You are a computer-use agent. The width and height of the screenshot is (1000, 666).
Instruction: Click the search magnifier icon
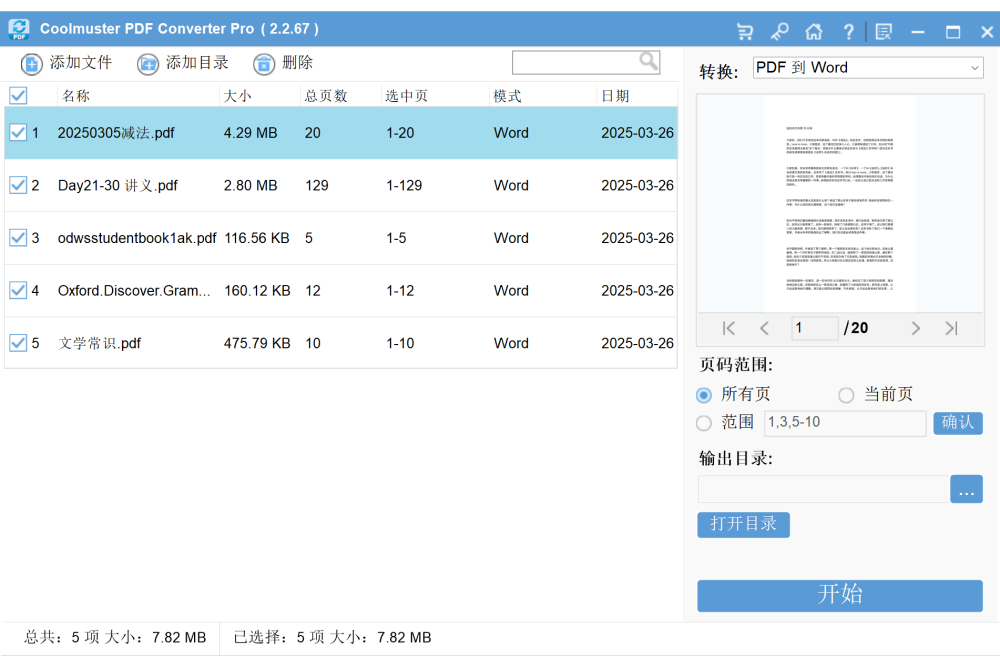click(649, 62)
